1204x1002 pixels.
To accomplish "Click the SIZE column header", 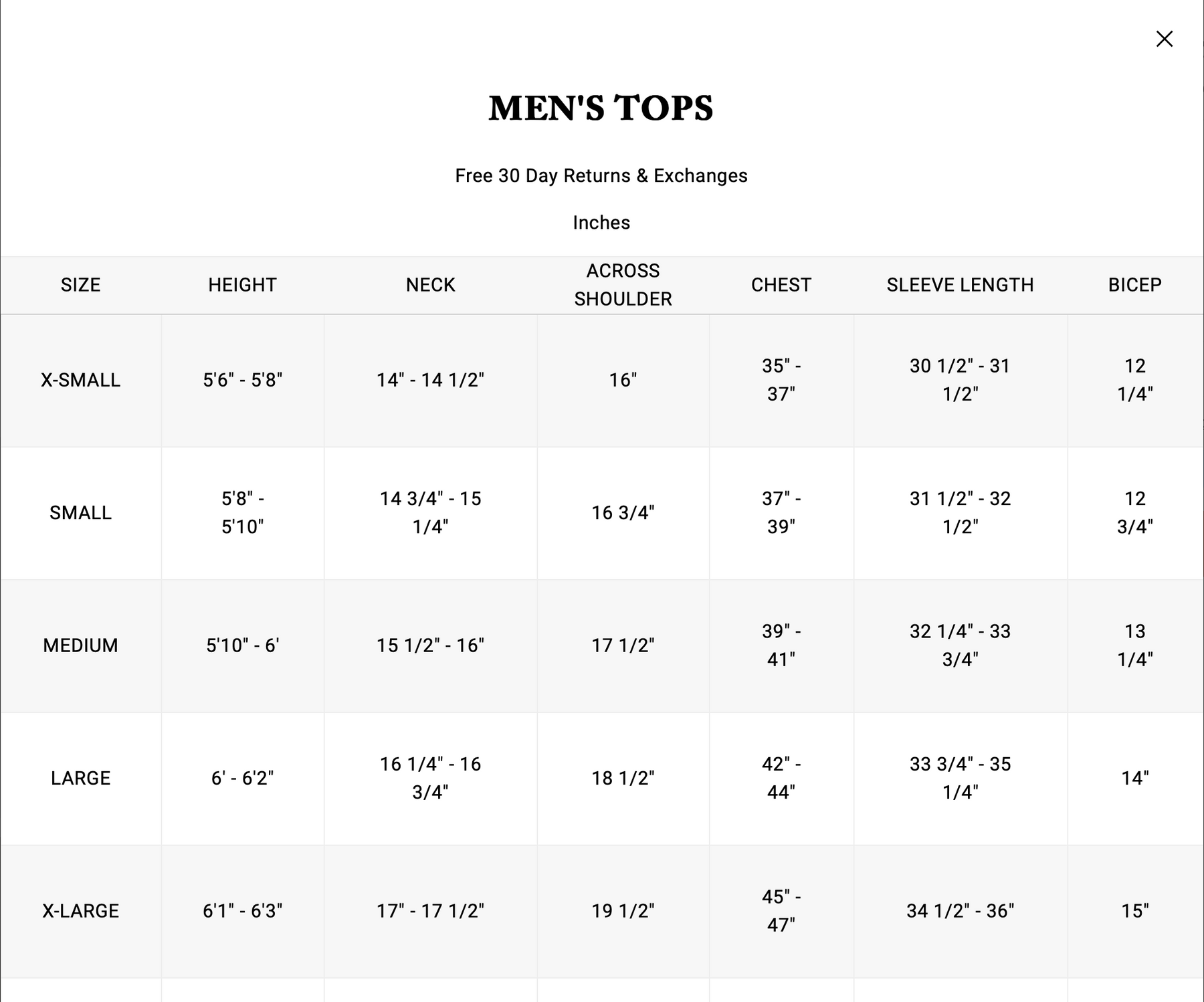I will (81, 285).
